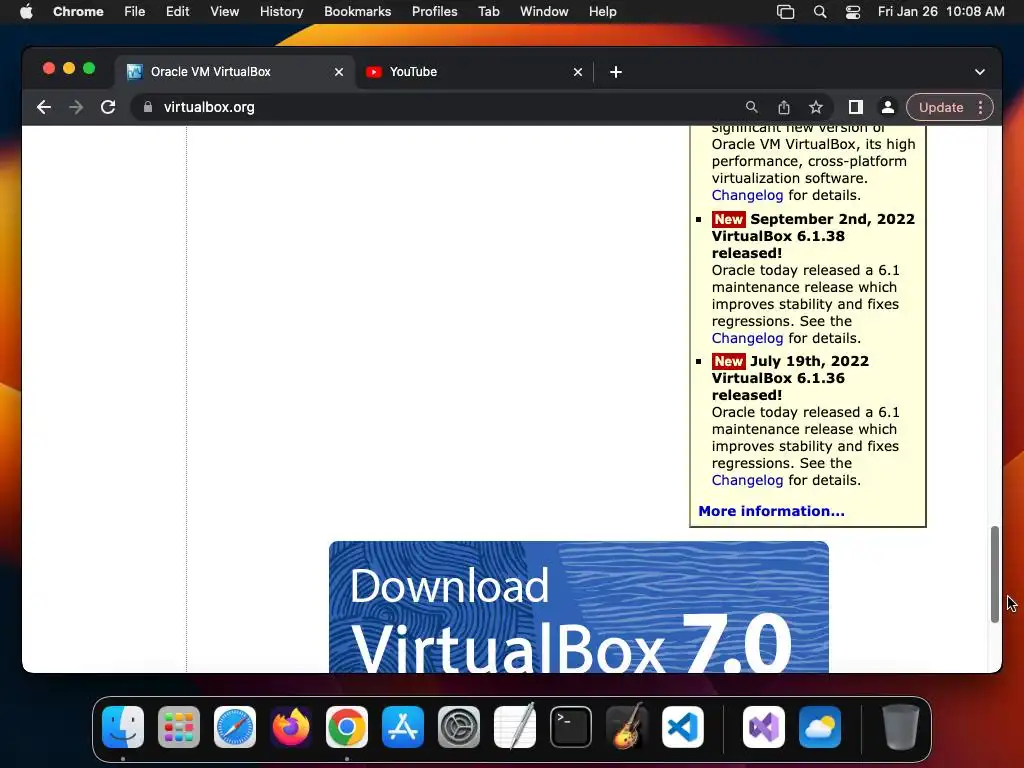Switch to the YouTube tab
The height and width of the screenshot is (768, 1024).
[474, 72]
